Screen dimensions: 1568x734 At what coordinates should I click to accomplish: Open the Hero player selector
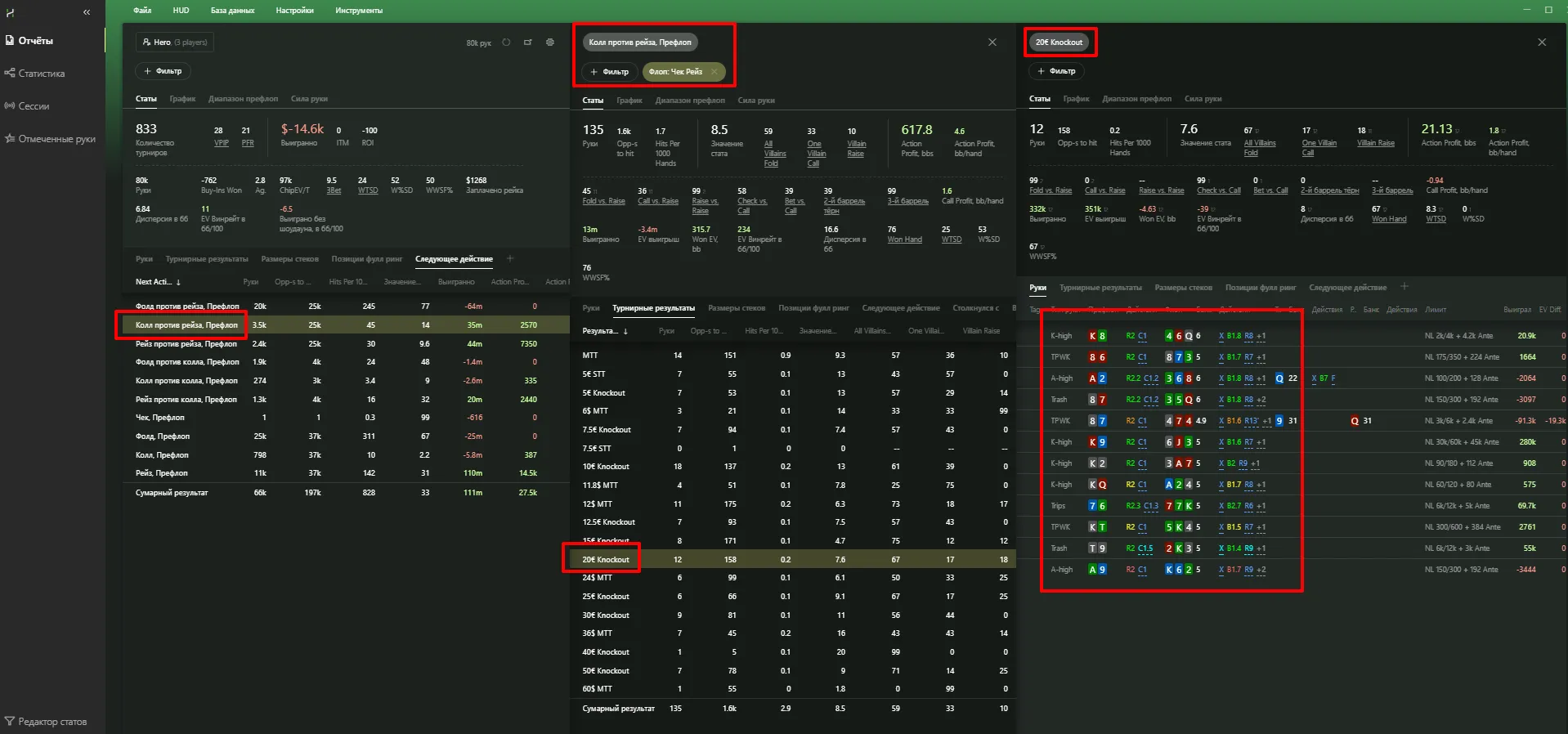tap(174, 43)
